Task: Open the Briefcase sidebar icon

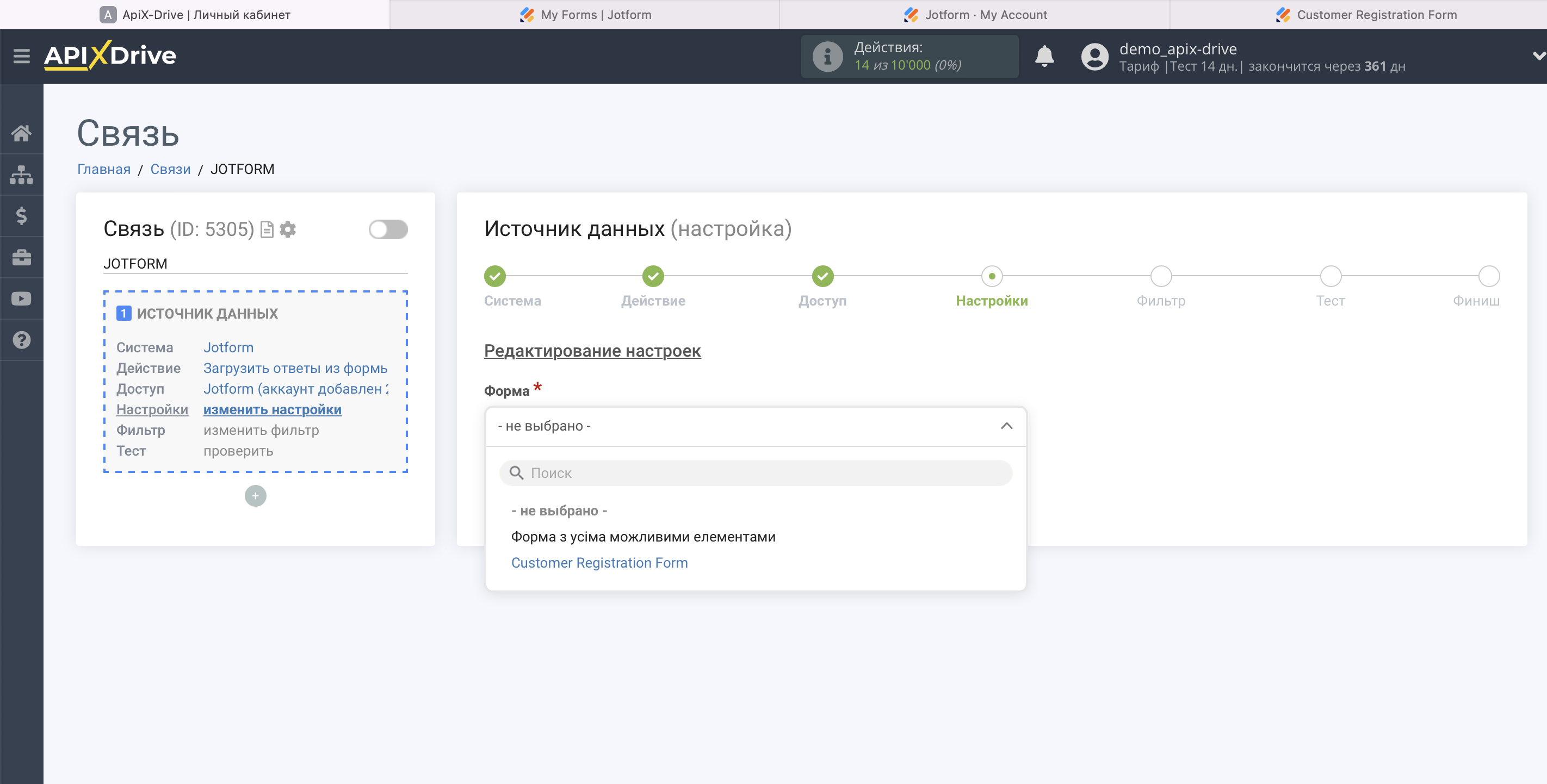Action: [22, 257]
